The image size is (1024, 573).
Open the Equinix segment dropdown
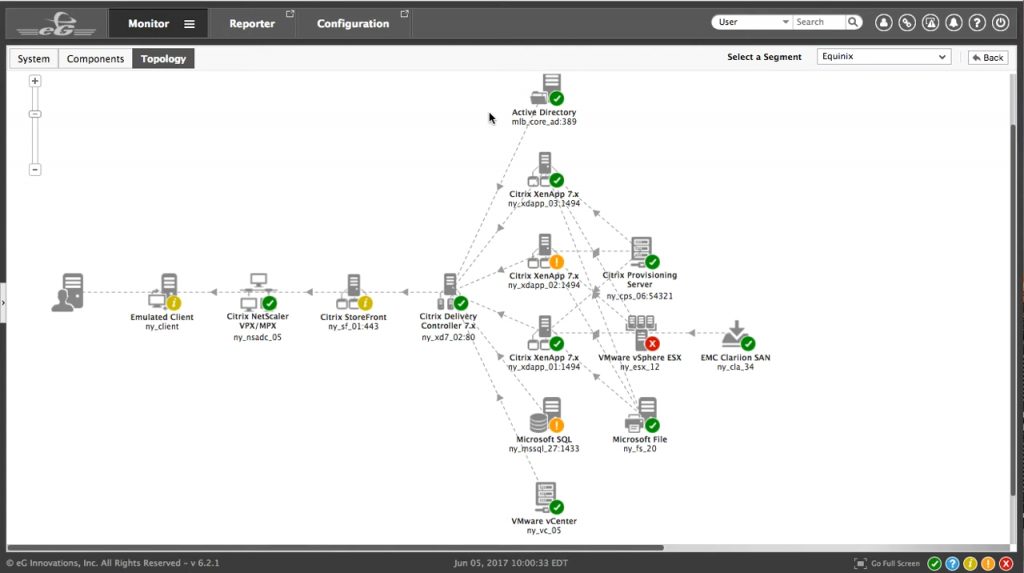(x=884, y=57)
